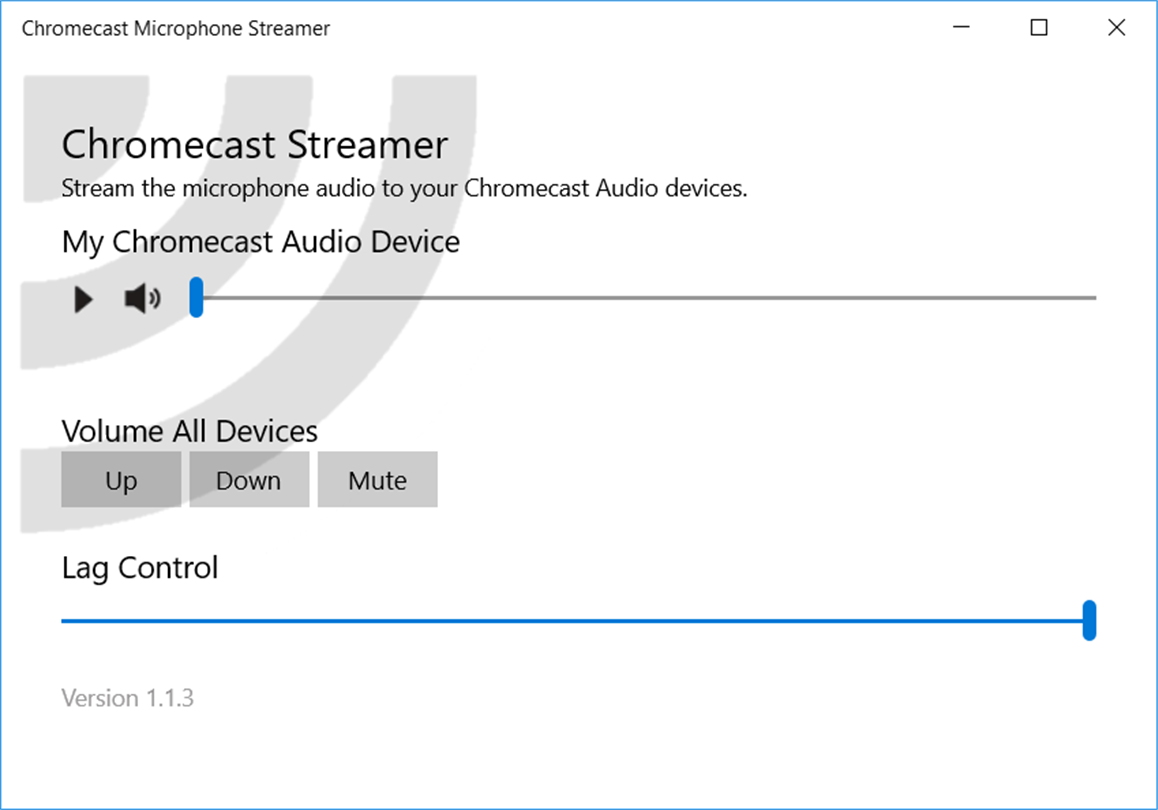Image resolution: width=1158 pixels, height=810 pixels.
Task: Mute all devices with the Mute button
Action: coord(377,480)
